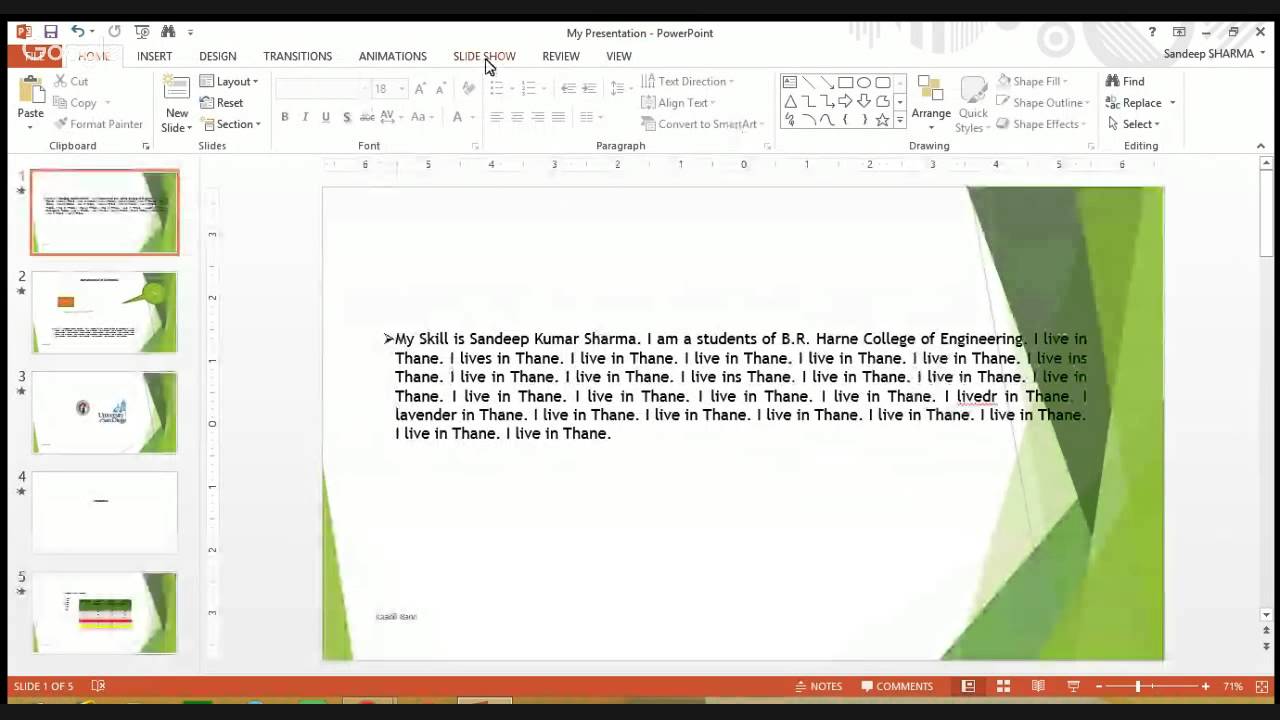Image resolution: width=1280 pixels, height=720 pixels.
Task: Insert a New Slide
Action: pos(177,105)
